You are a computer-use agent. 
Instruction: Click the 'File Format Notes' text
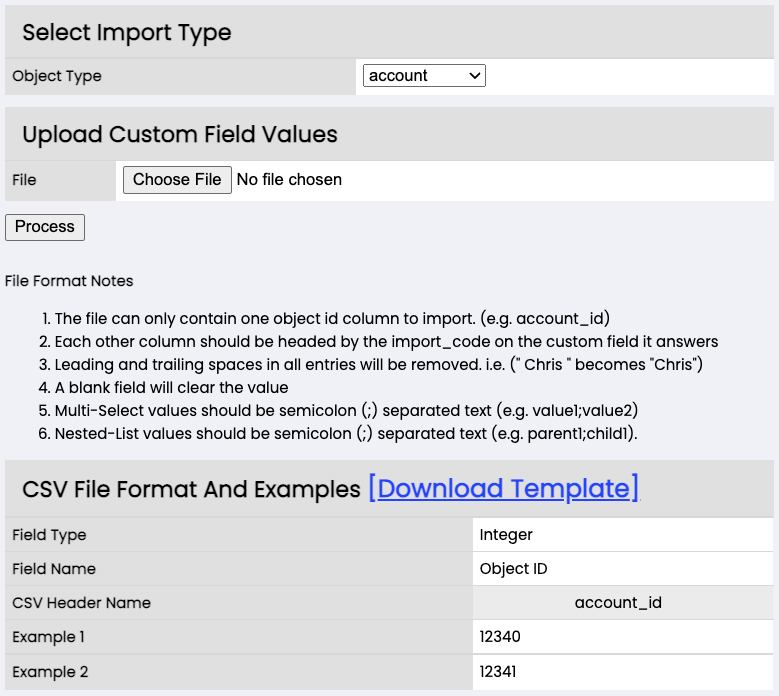[69, 281]
